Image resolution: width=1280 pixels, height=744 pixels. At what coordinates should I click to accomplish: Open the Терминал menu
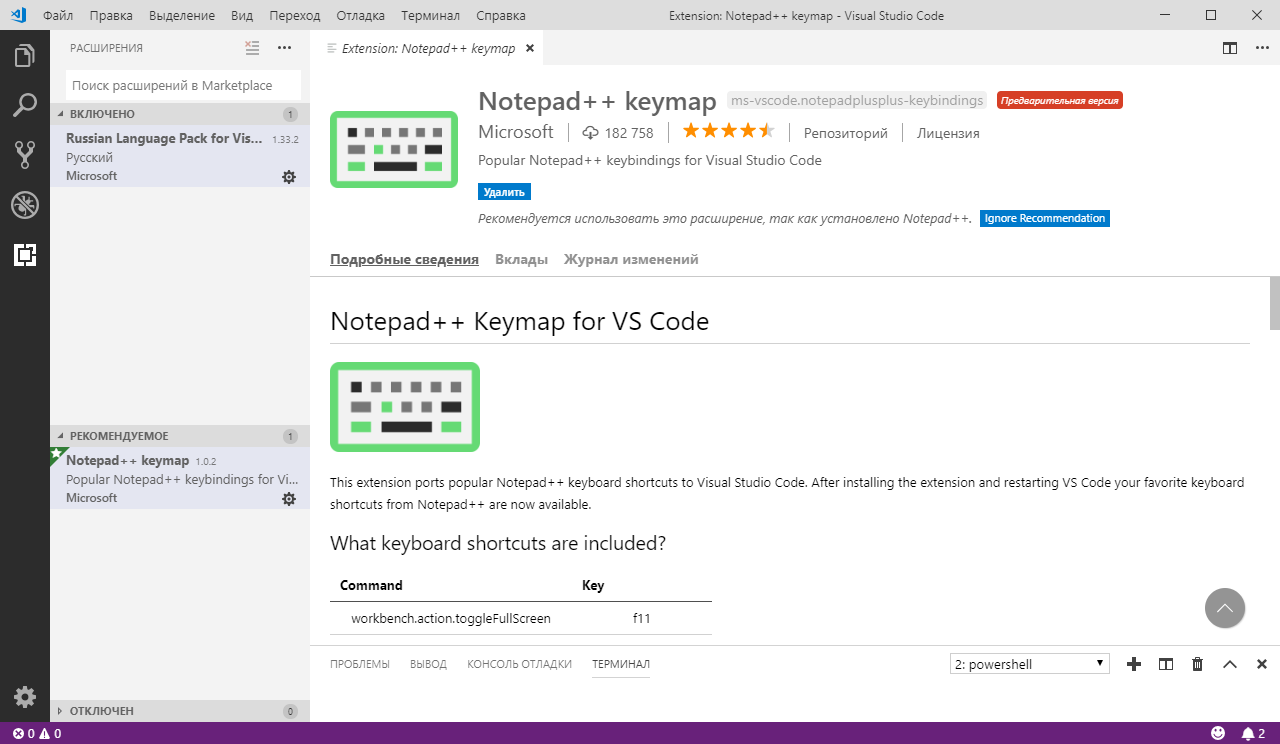tap(430, 15)
